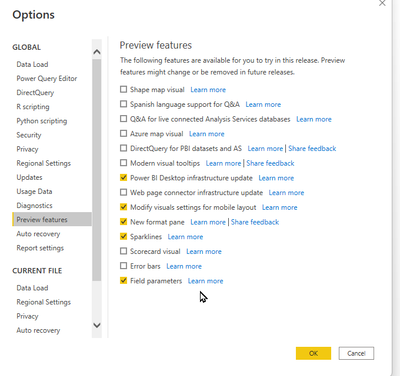Enable Modern visual tooltips checkbox
The image size is (400, 376).
pos(123,163)
